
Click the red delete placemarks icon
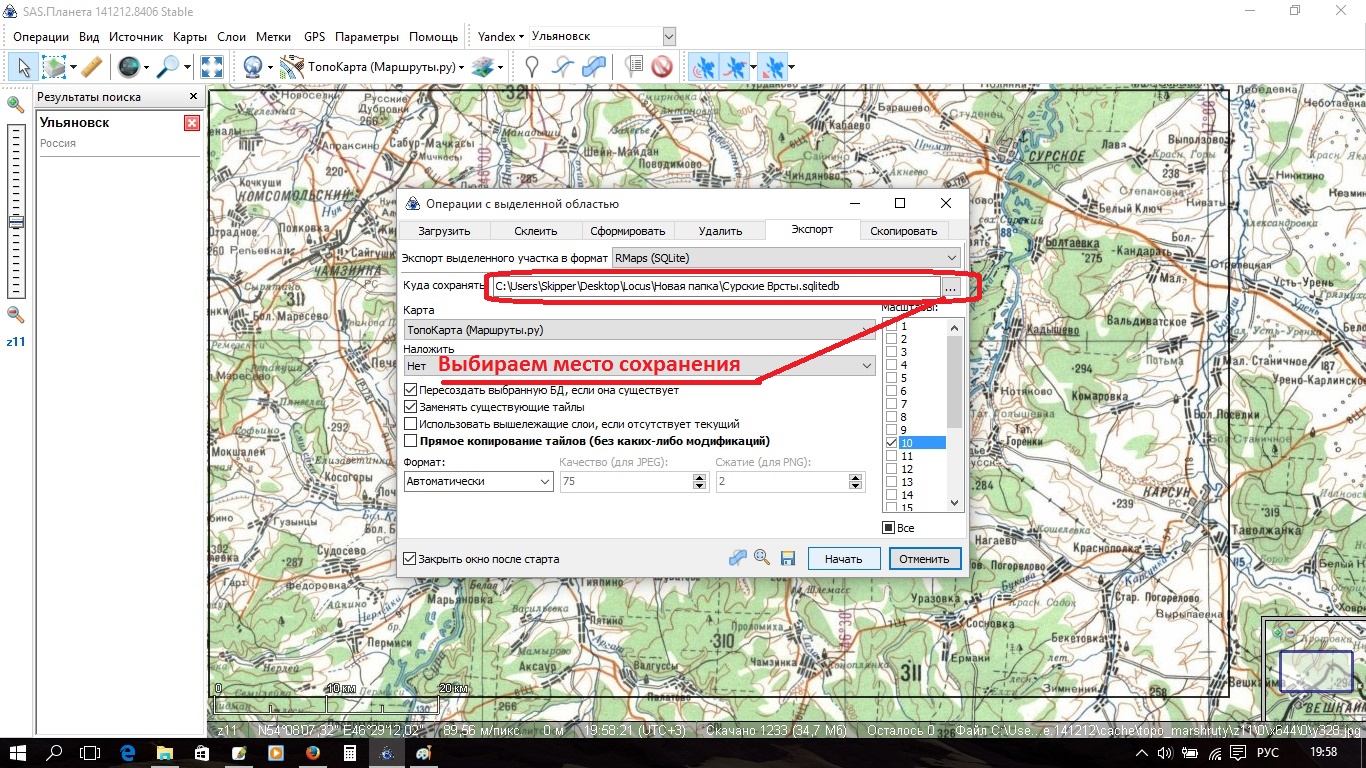[661, 67]
